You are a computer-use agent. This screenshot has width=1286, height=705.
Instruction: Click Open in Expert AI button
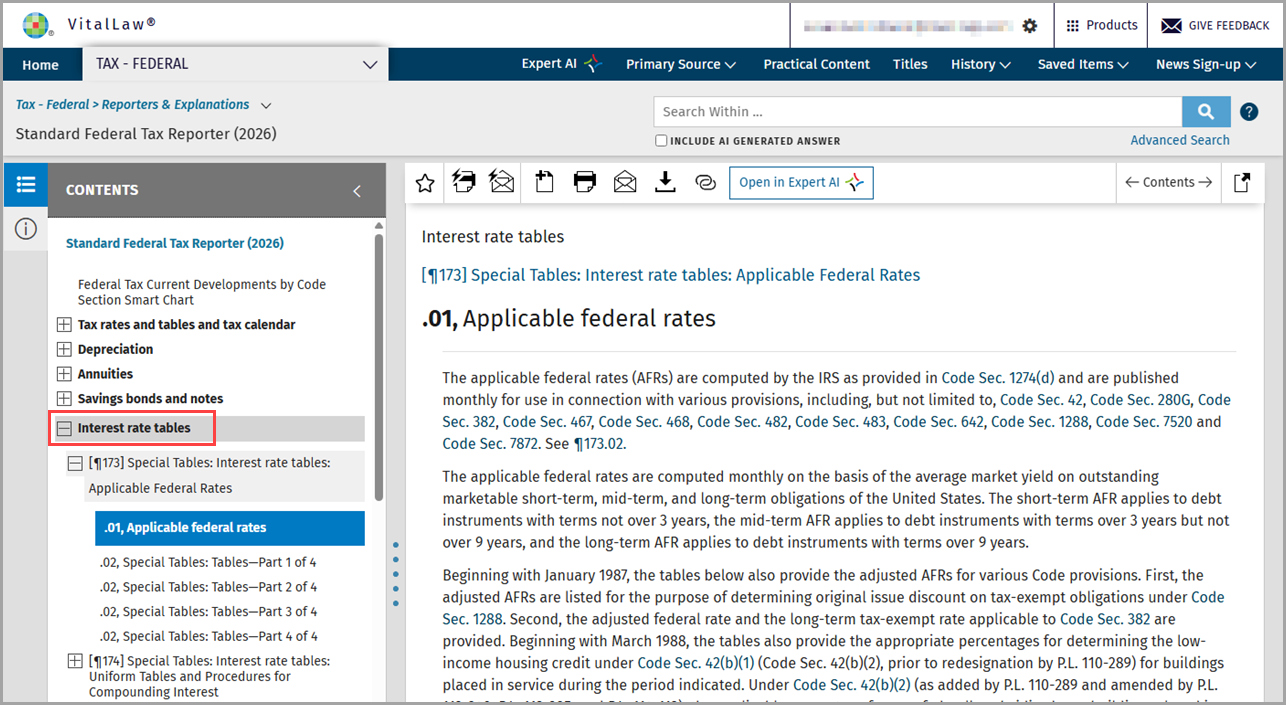[801, 182]
